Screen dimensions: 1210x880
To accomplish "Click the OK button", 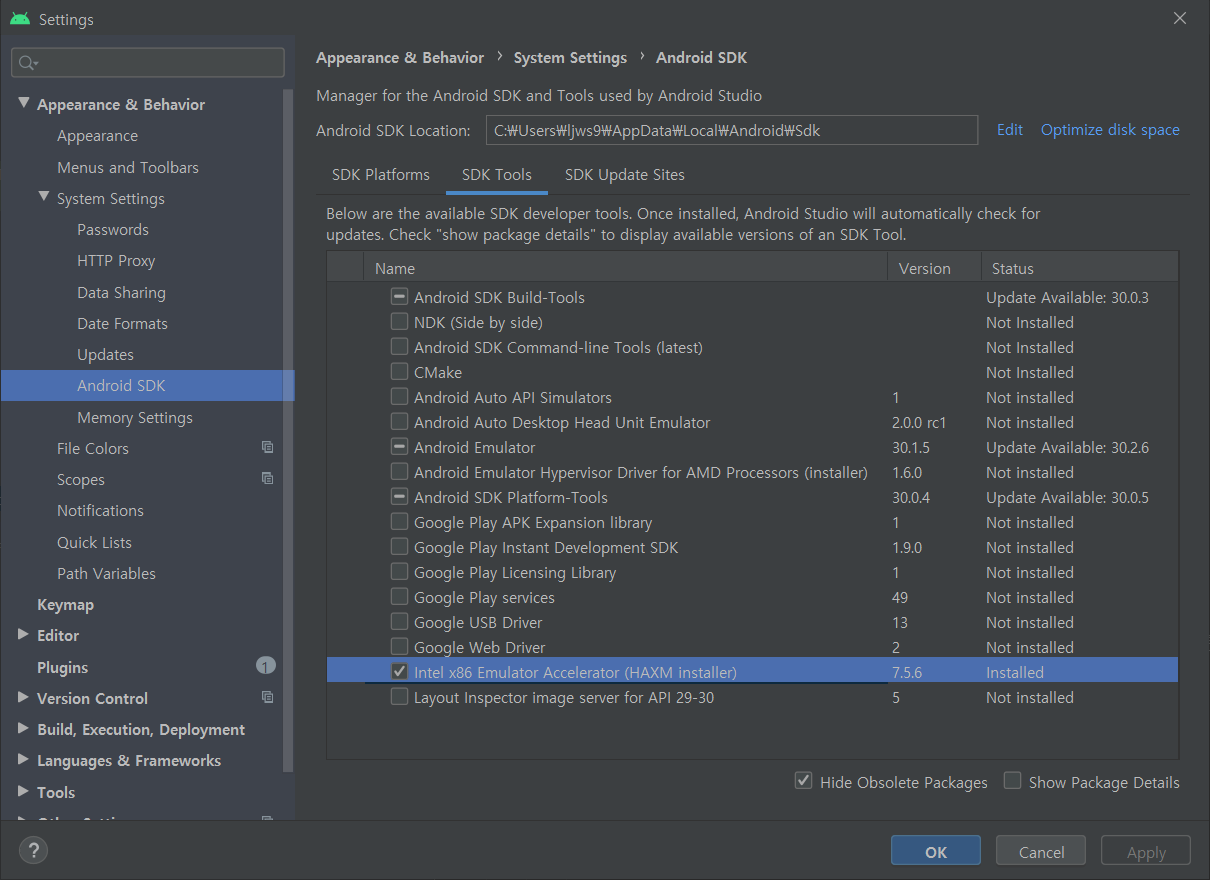I will pyautogui.click(x=936, y=852).
